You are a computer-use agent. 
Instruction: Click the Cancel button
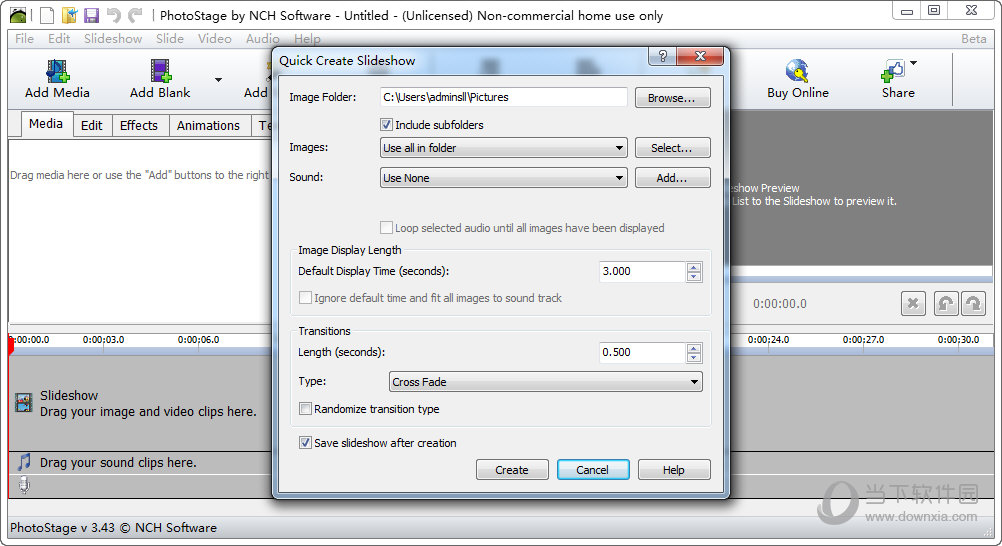(593, 470)
